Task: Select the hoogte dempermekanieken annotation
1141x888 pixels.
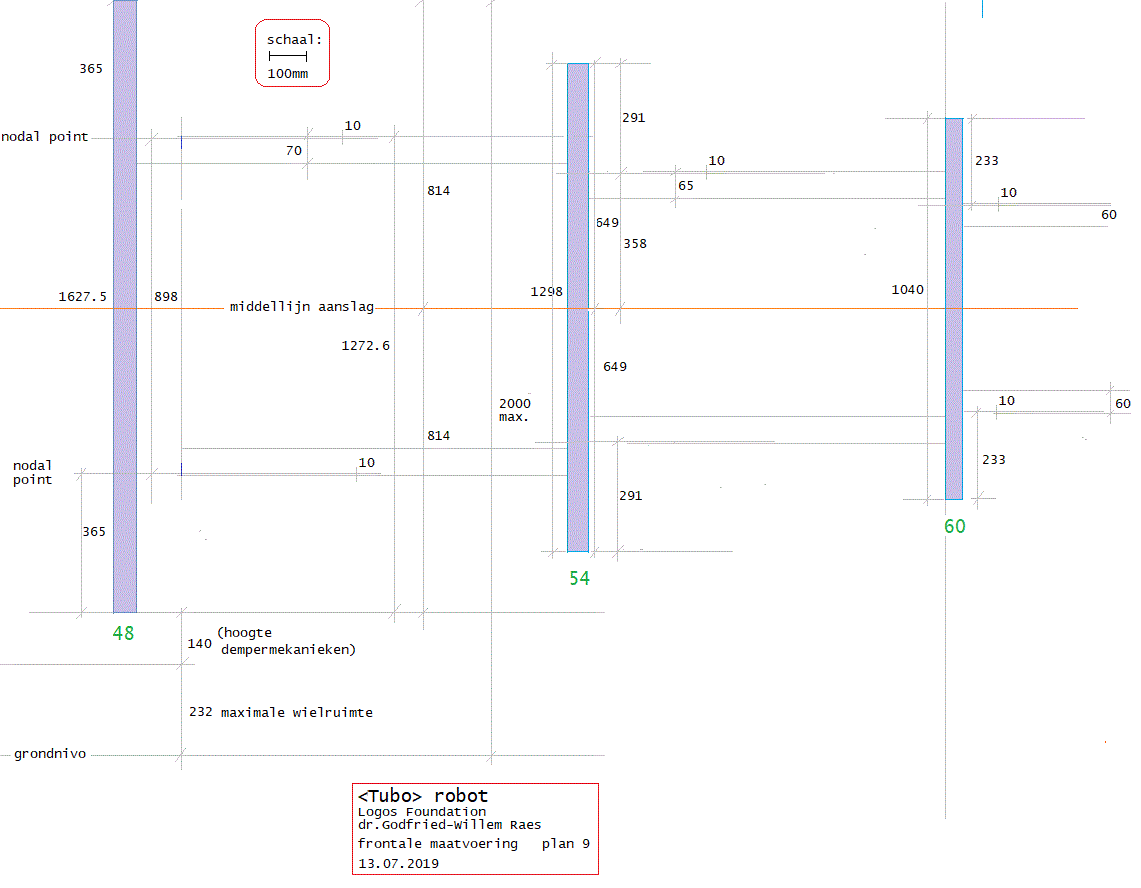Action: pyautogui.click(x=285, y=641)
